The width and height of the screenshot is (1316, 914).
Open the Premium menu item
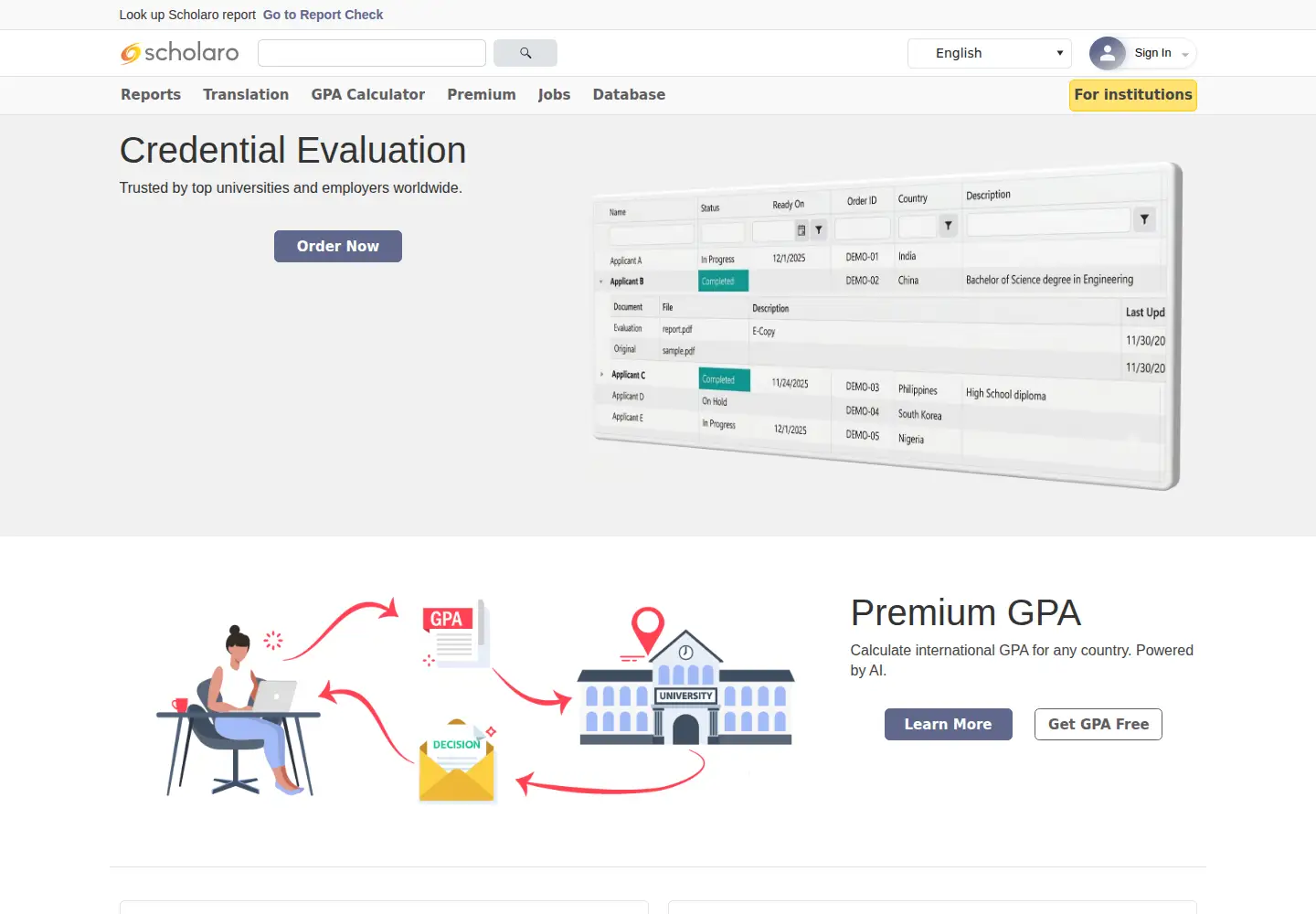coord(482,94)
